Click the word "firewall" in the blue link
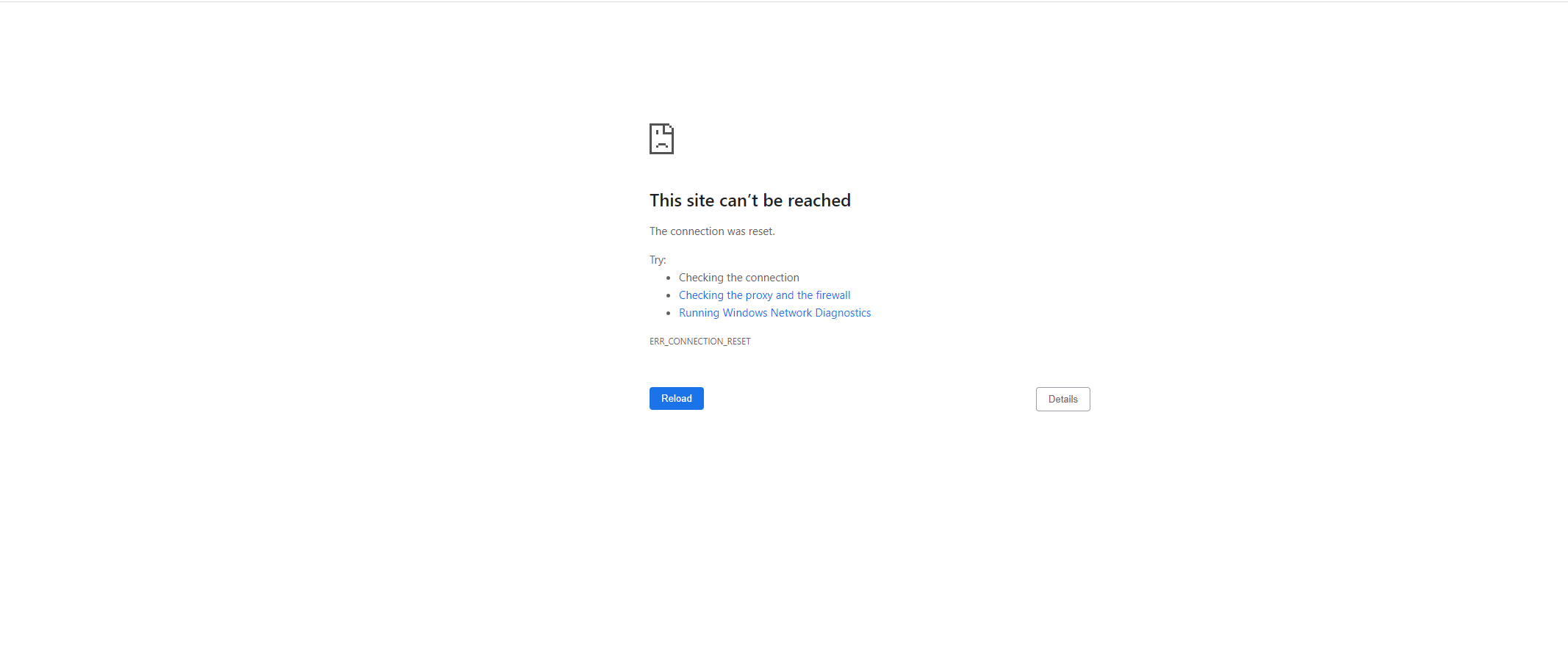This screenshot has height=664, width=1568. pyautogui.click(x=833, y=295)
